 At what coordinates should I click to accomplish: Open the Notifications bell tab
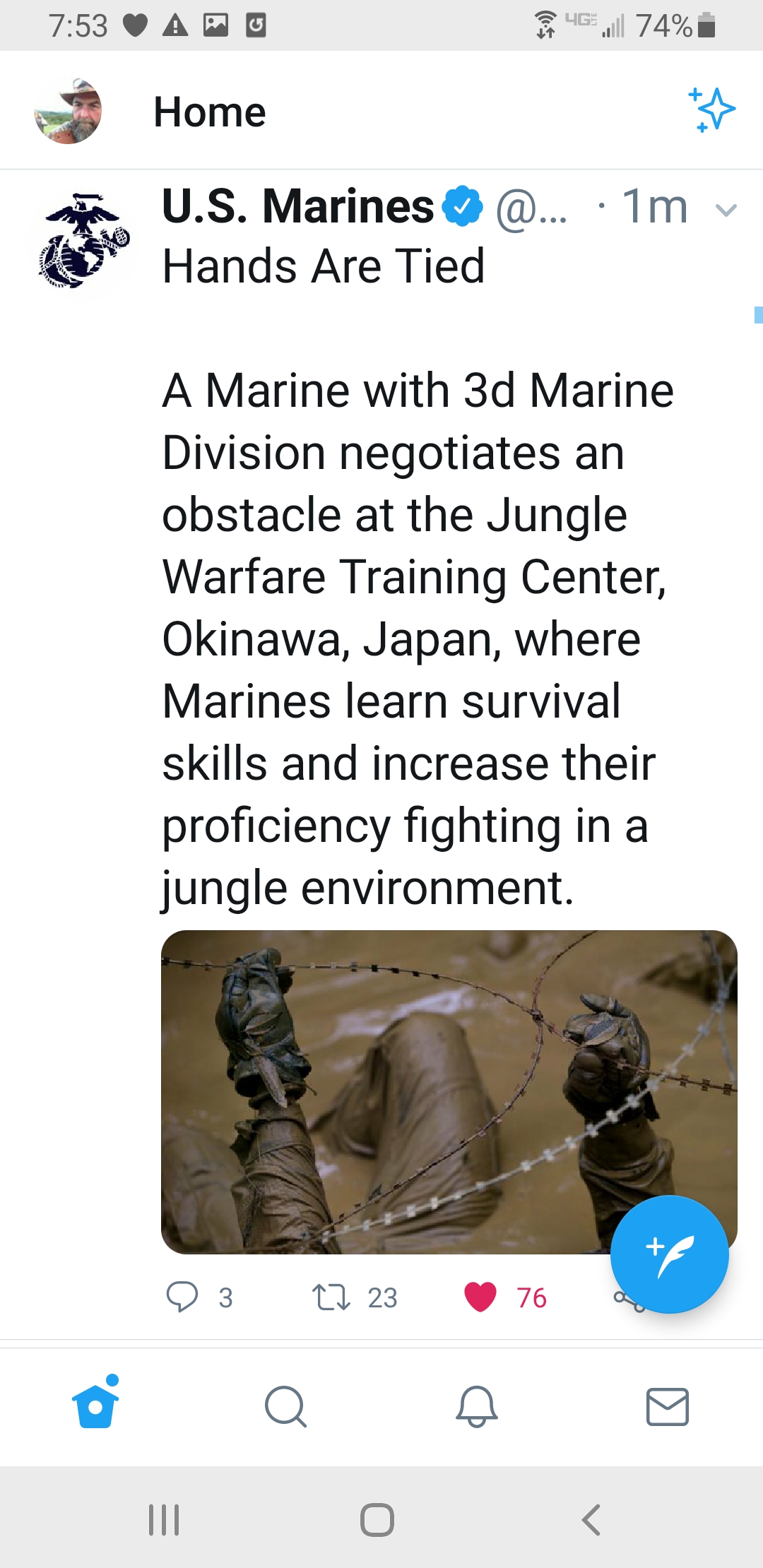(477, 1406)
